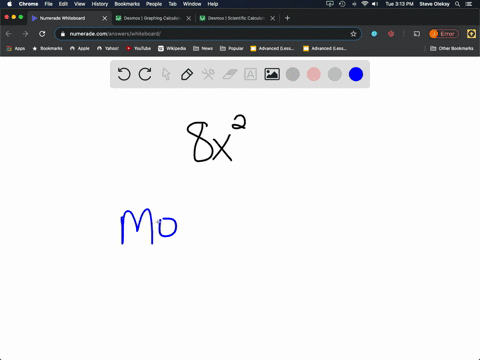Open the History menu
Screen dimensions: 480x360
100,4
